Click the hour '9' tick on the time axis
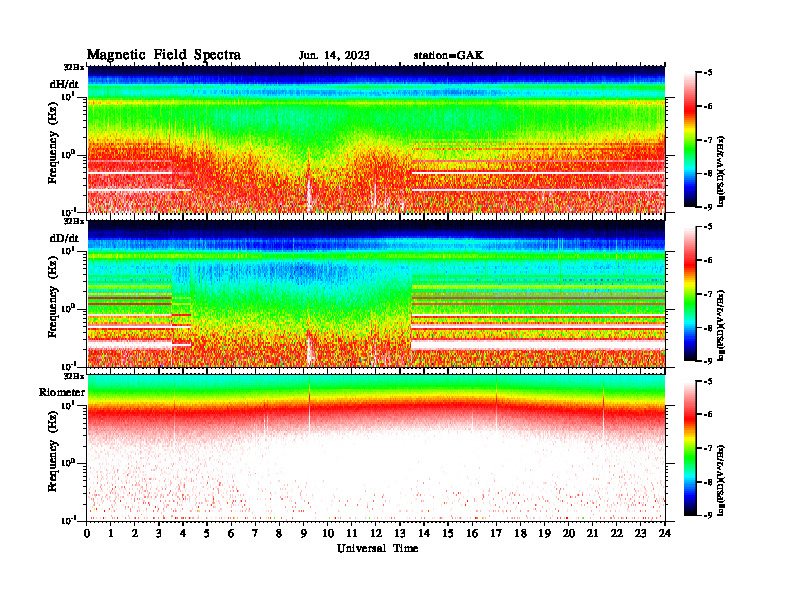The height and width of the screenshot is (612, 792). click(304, 533)
